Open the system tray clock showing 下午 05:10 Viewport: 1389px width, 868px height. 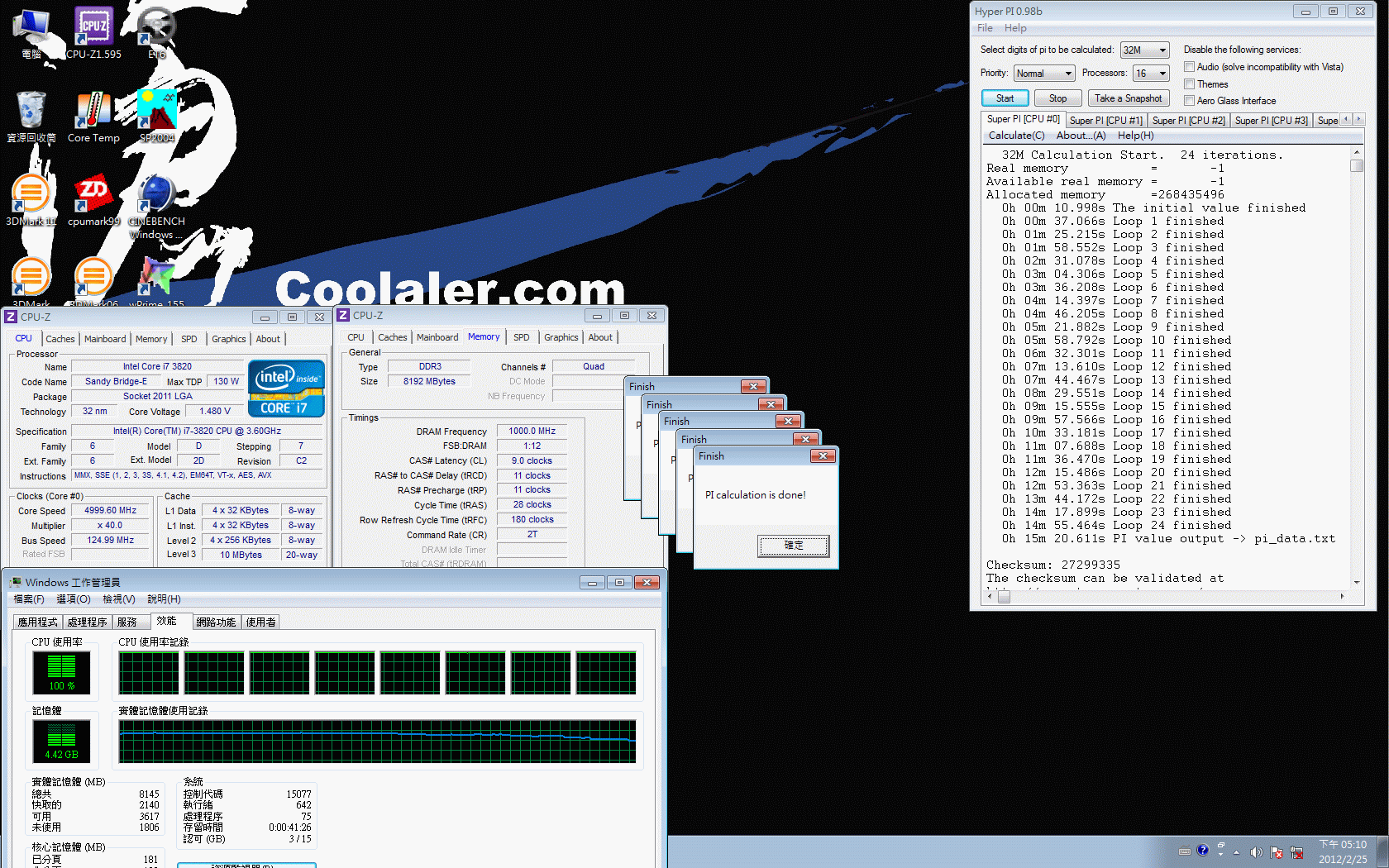coord(1343,852)
